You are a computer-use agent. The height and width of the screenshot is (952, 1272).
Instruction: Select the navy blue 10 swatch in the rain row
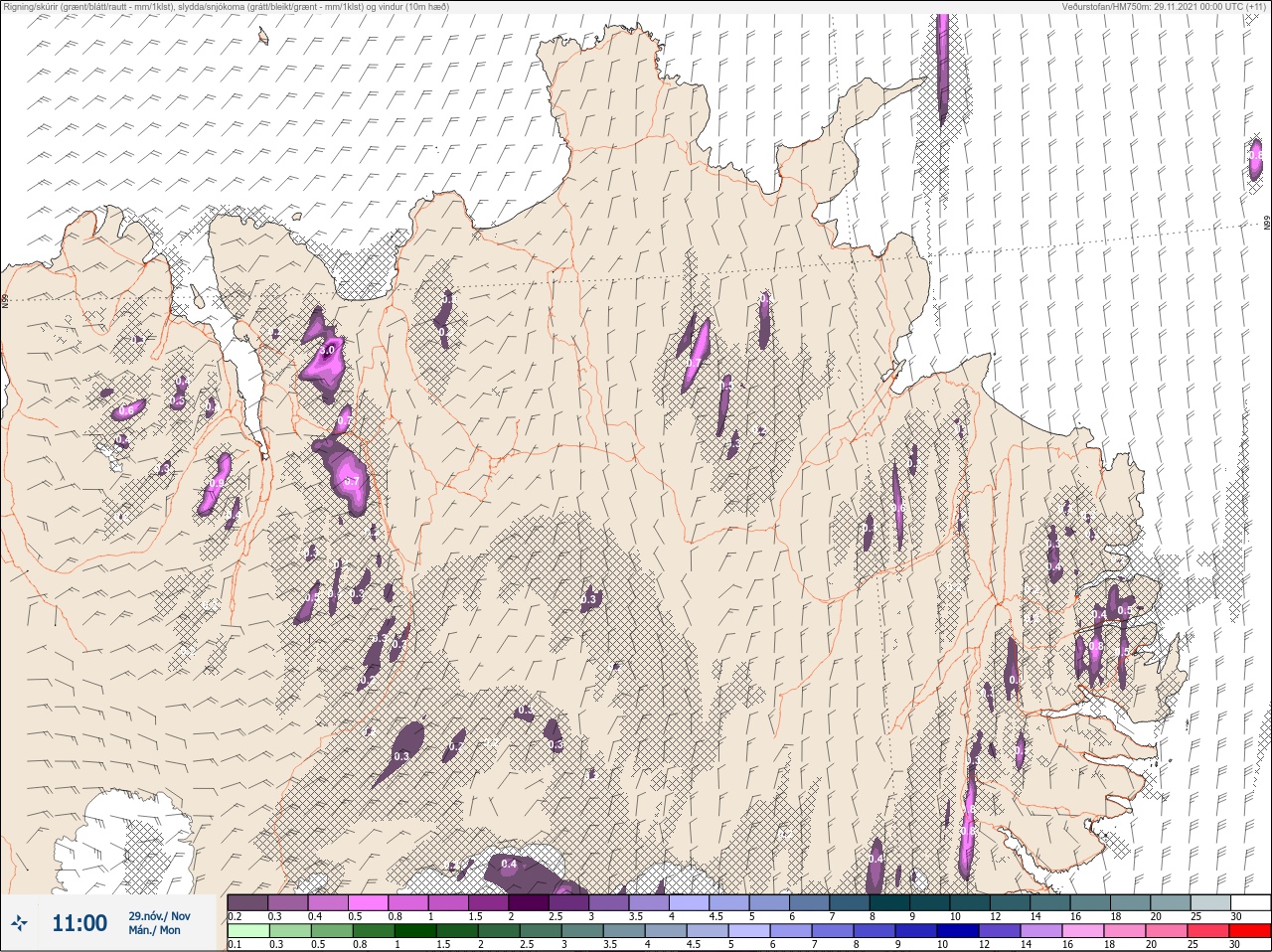pos(958,931)
